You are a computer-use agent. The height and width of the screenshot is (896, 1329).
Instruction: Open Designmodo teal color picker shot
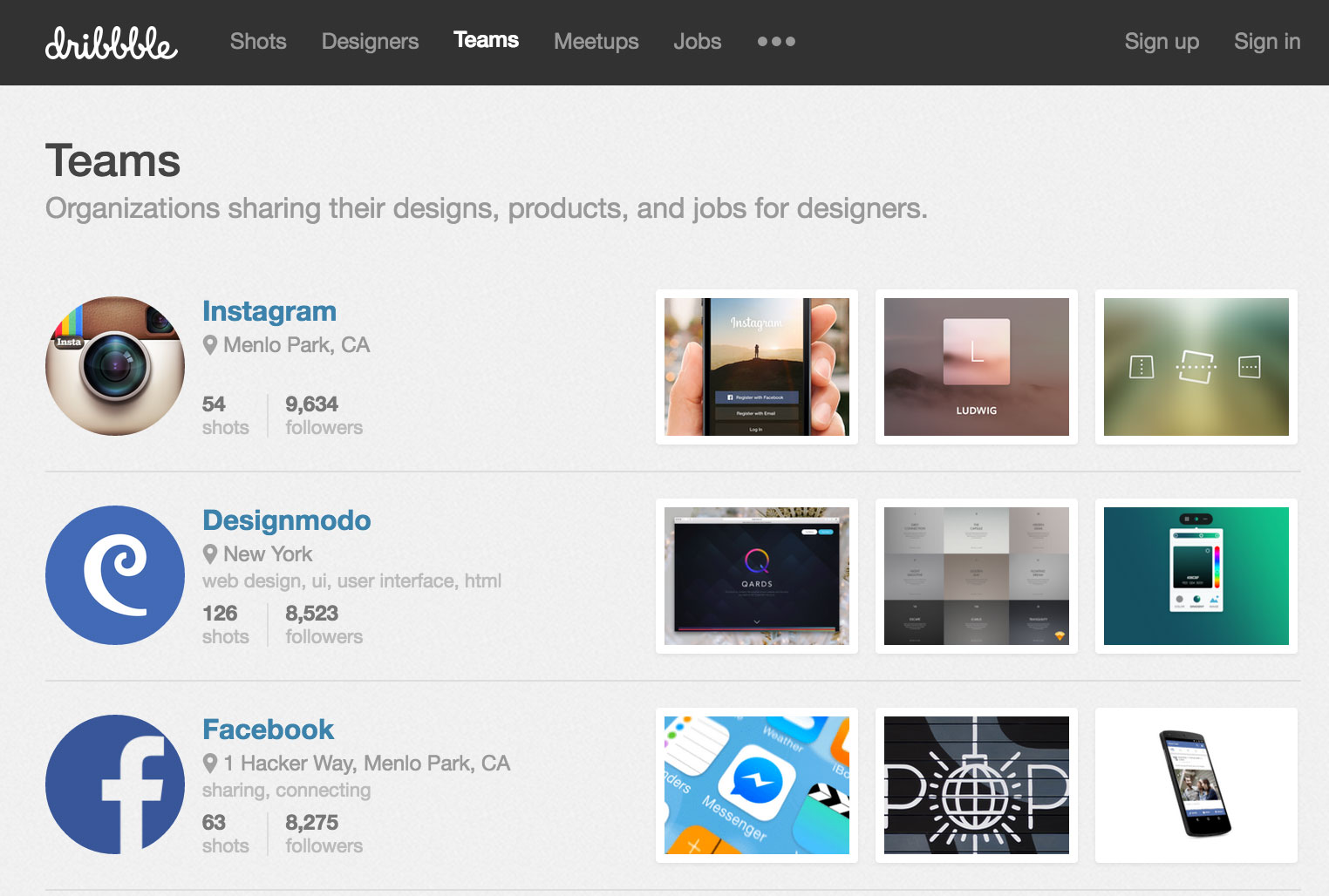(1196, 576)
